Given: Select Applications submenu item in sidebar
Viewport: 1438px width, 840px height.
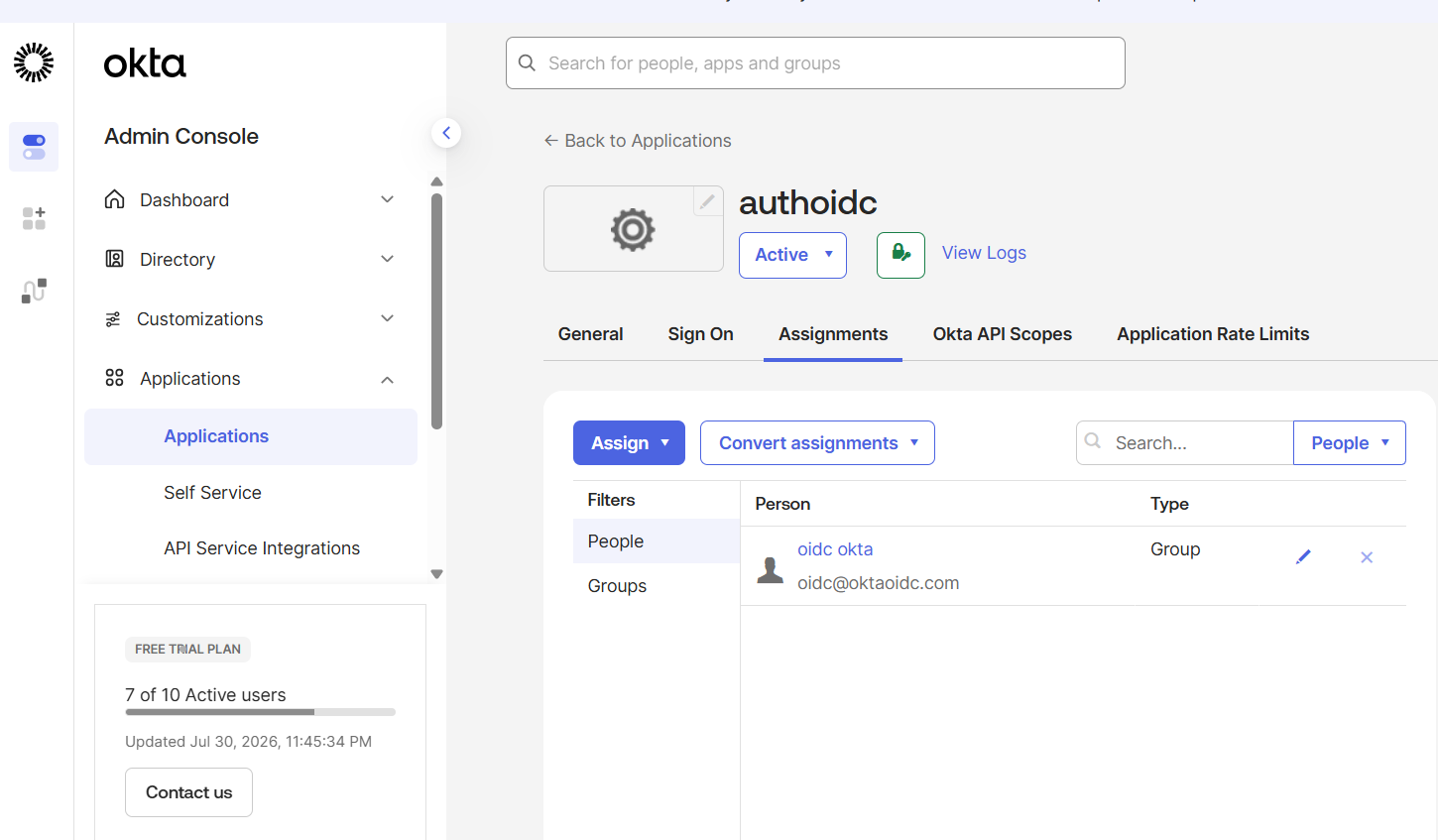Looking at the screenshot, I should coord(251,436).
